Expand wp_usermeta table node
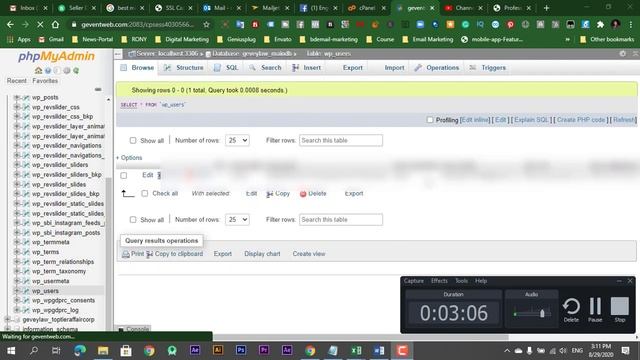 pyautogui.click(x=17, y=281)
